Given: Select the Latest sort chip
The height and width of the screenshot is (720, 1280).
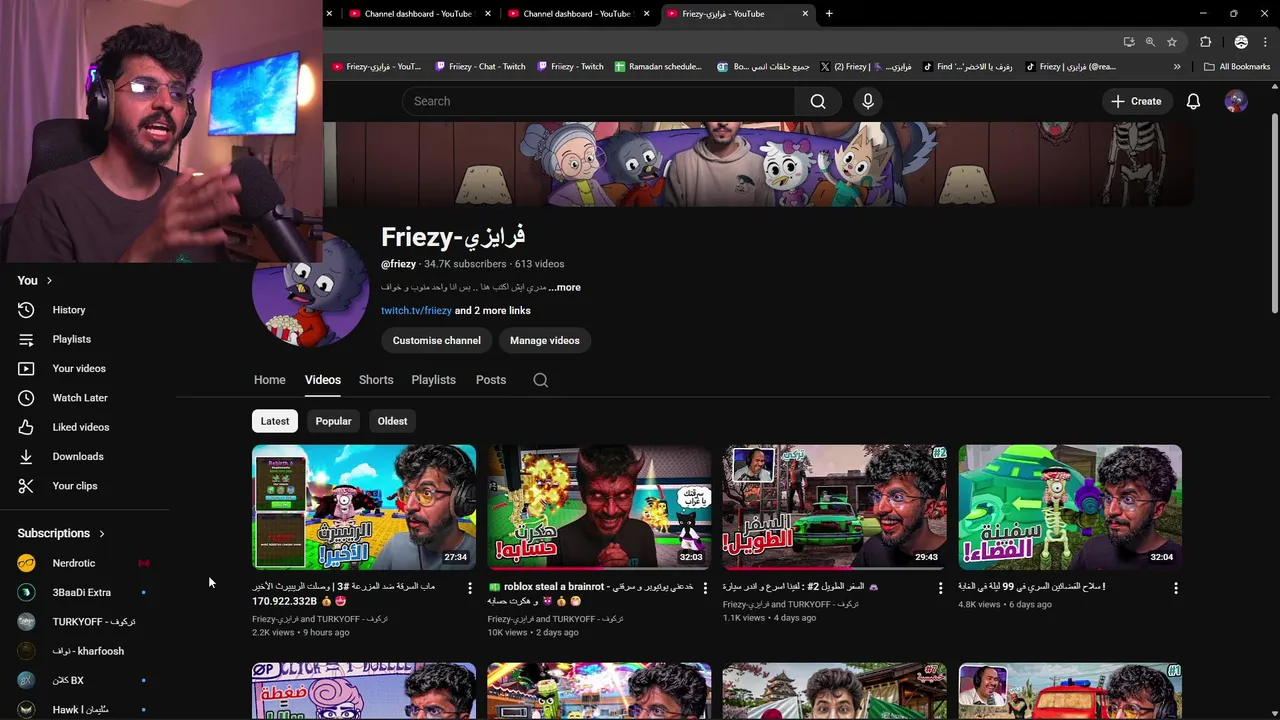Looking at the screenshot, I should (x=275, y=421).
